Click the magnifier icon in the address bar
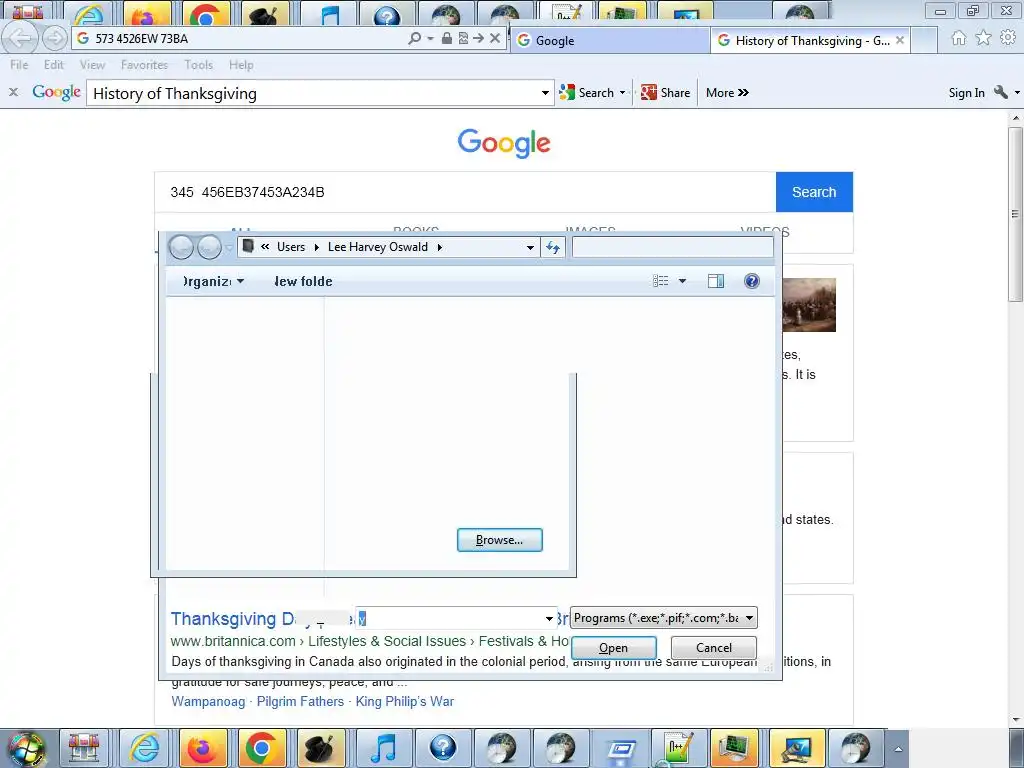The image size is (1024, 768). pyautogui.click(x=414, y=39)
